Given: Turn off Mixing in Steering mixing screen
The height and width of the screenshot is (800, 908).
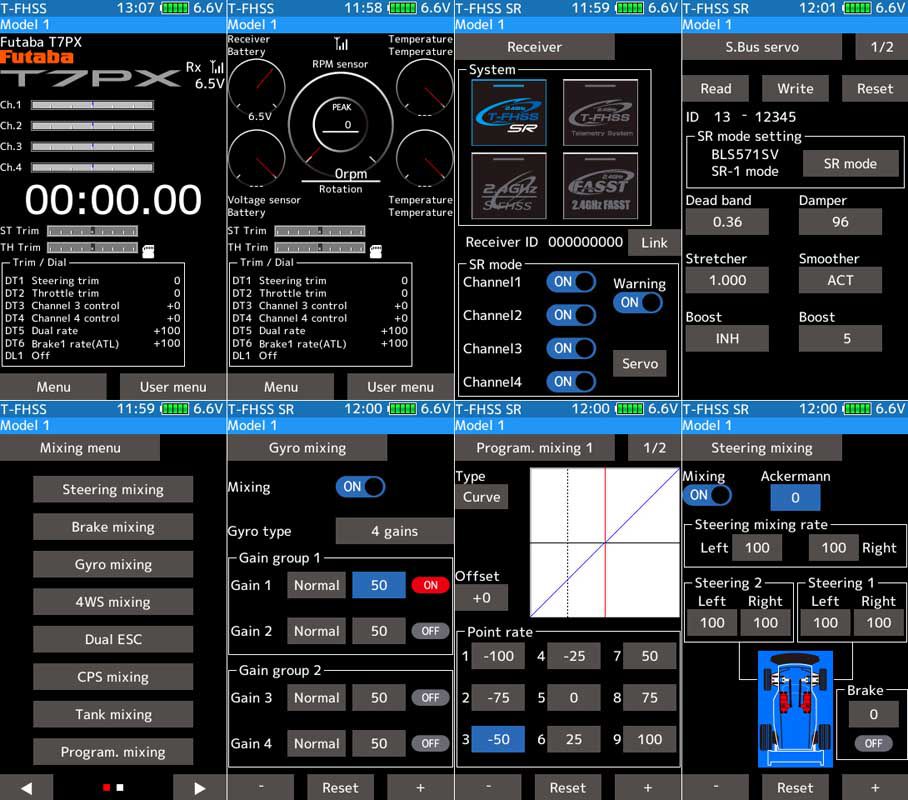Looking at the screenshot, I should click(x=706, y=495).
